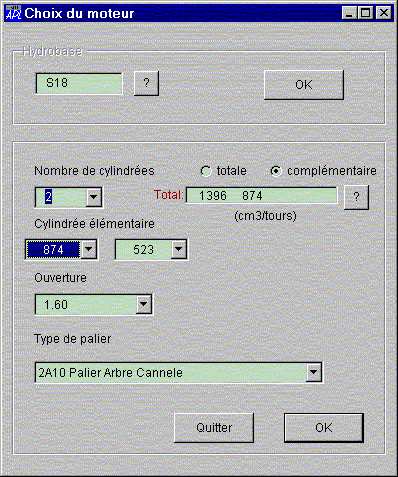Screen dimensions: 398x477
Task: Click the S18 Hydrobase input field
Action: (x=79, y=83)
